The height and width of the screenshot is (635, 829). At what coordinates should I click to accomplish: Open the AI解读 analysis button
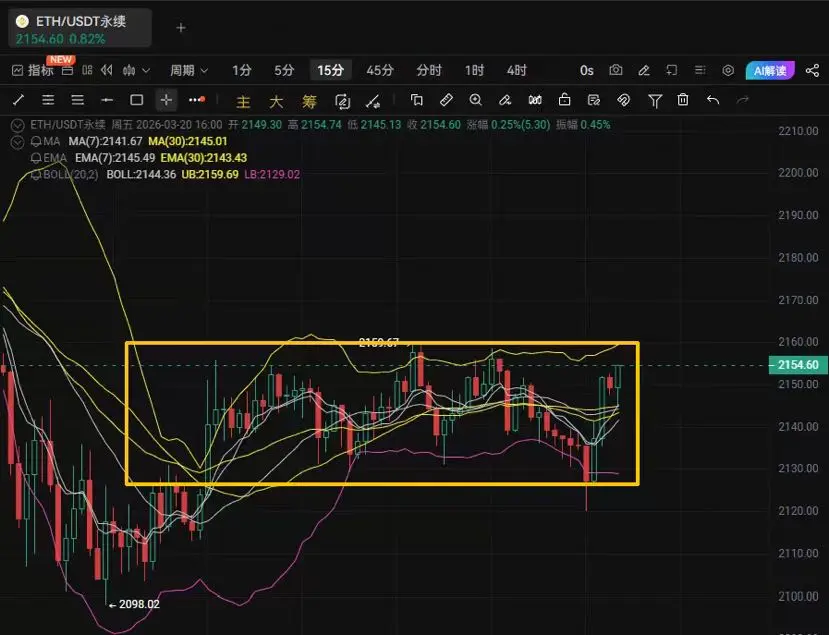coord(770,70)
